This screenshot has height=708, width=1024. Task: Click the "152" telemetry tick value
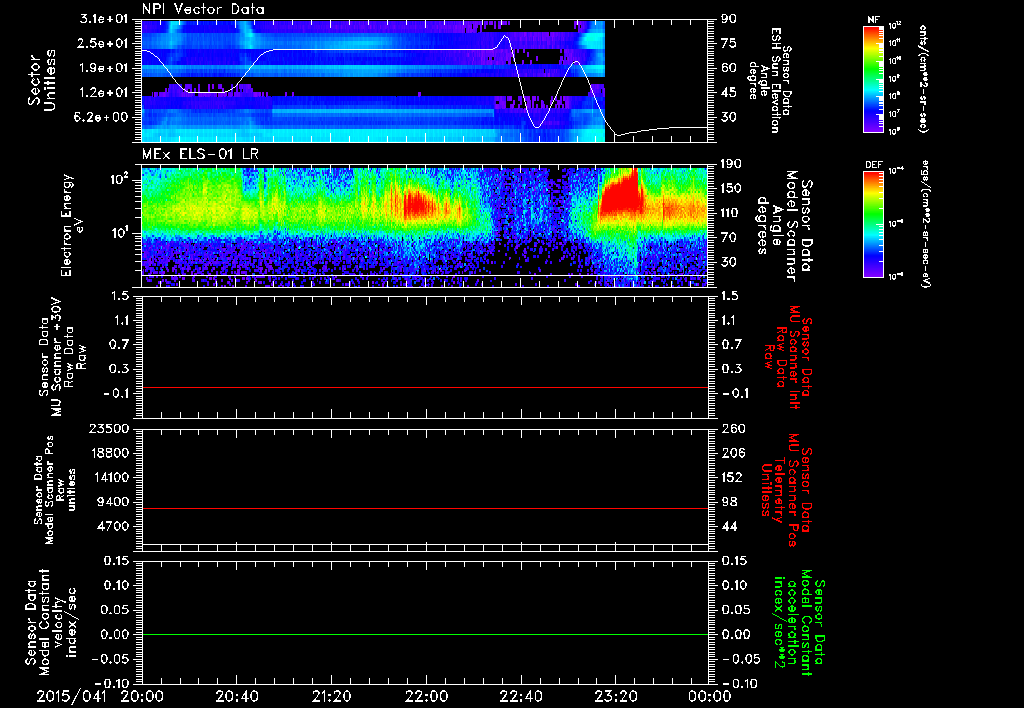[733, 477]
